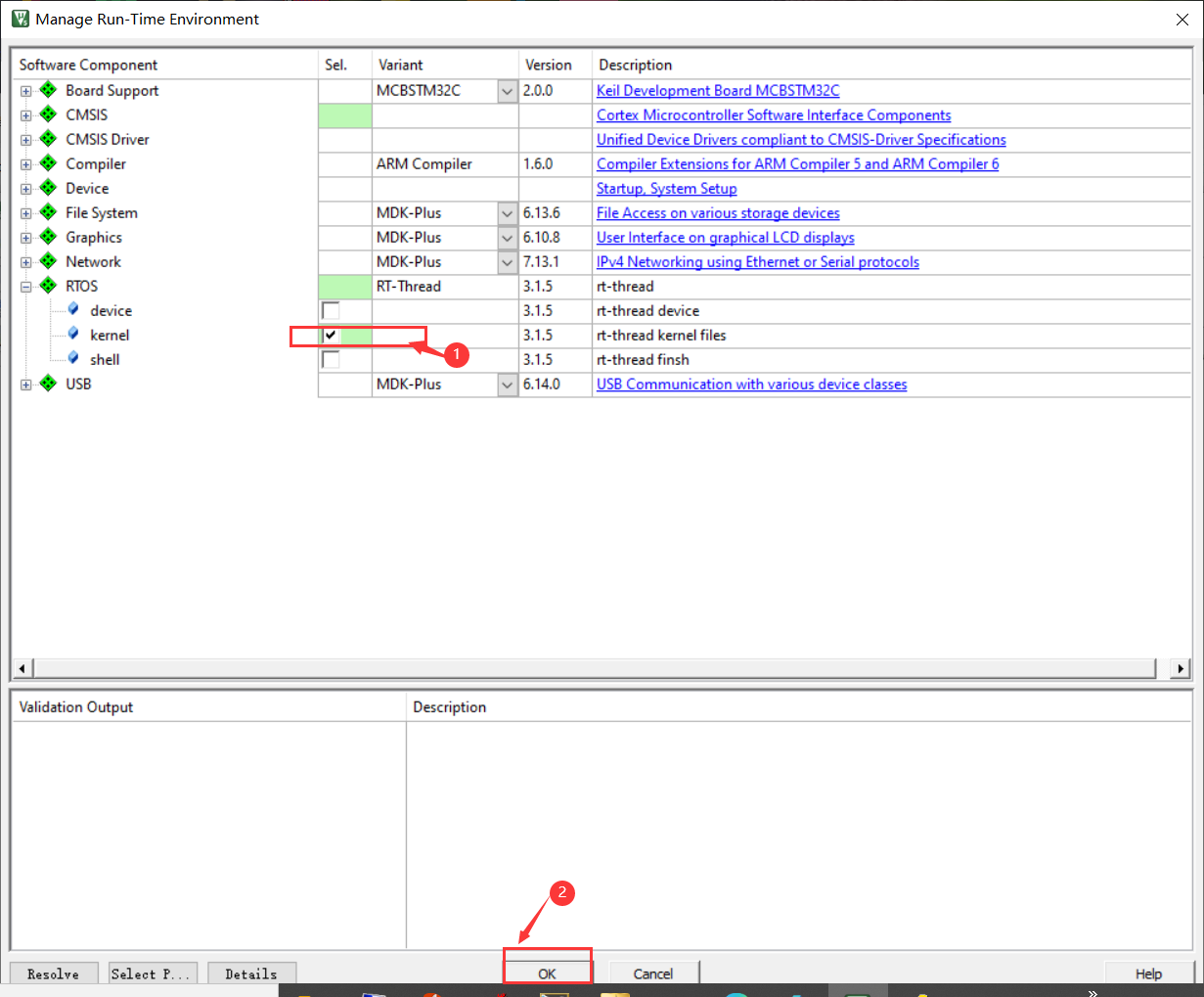Select the RT-Thread variant cell
The height and width of the screenshot is (997, 1204).
[x=445, y=286]
